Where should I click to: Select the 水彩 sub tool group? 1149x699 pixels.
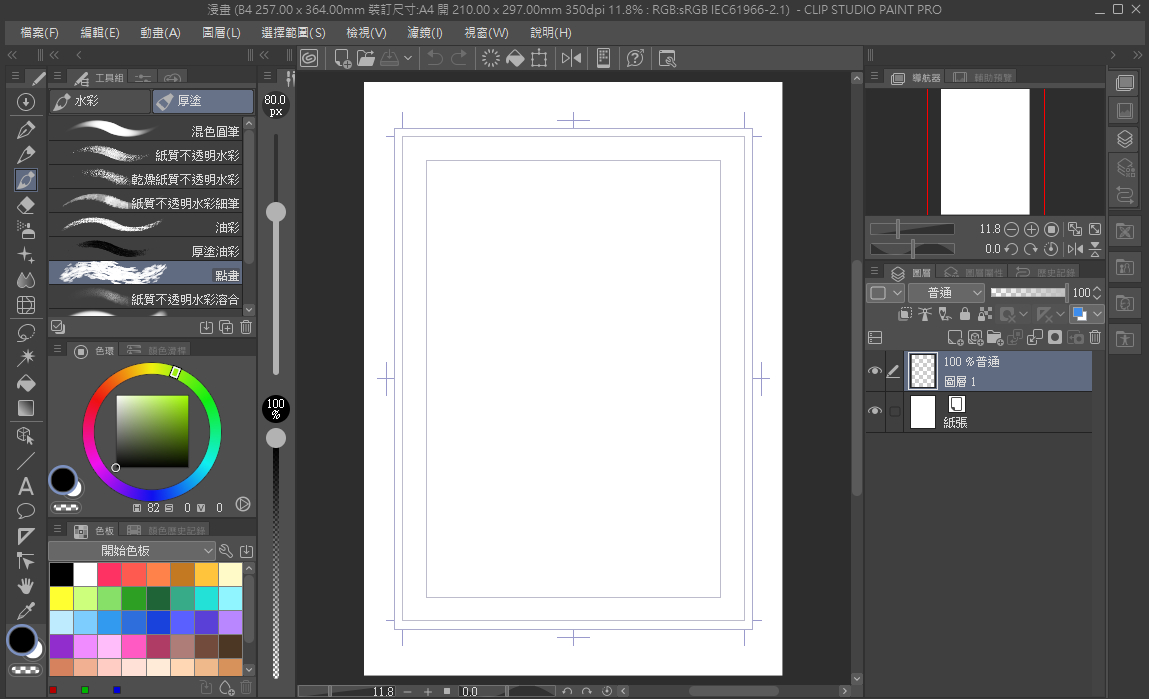tap(100, 101)
